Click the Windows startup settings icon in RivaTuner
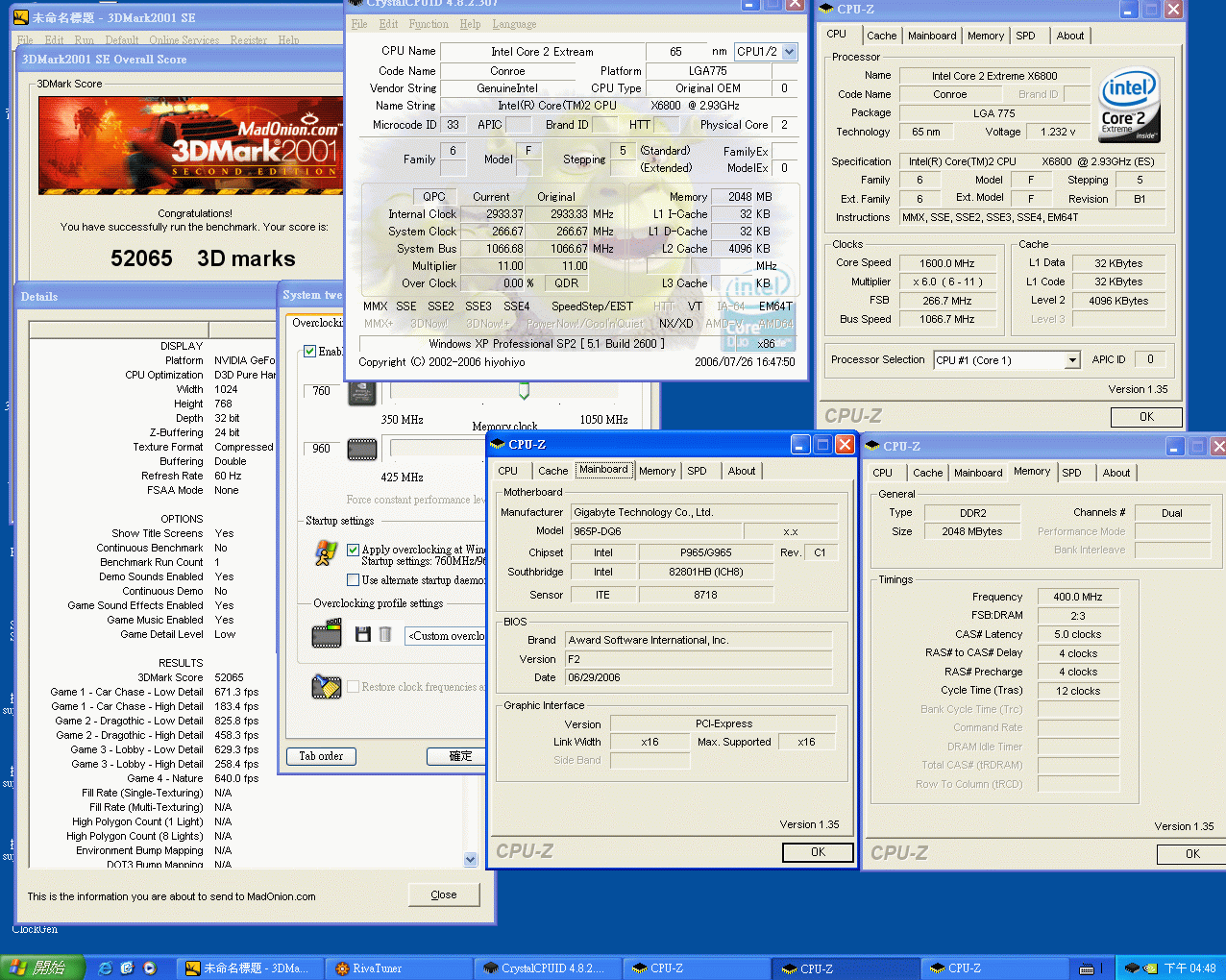 pos(326,553)
